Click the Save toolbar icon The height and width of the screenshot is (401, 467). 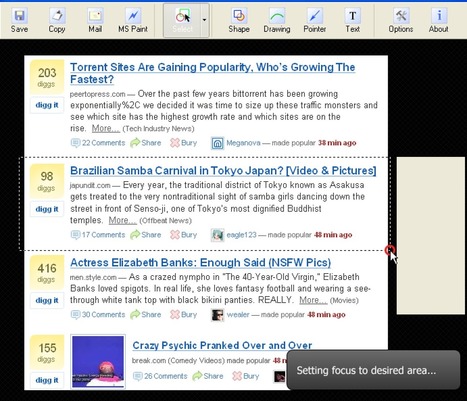(19, 21)
